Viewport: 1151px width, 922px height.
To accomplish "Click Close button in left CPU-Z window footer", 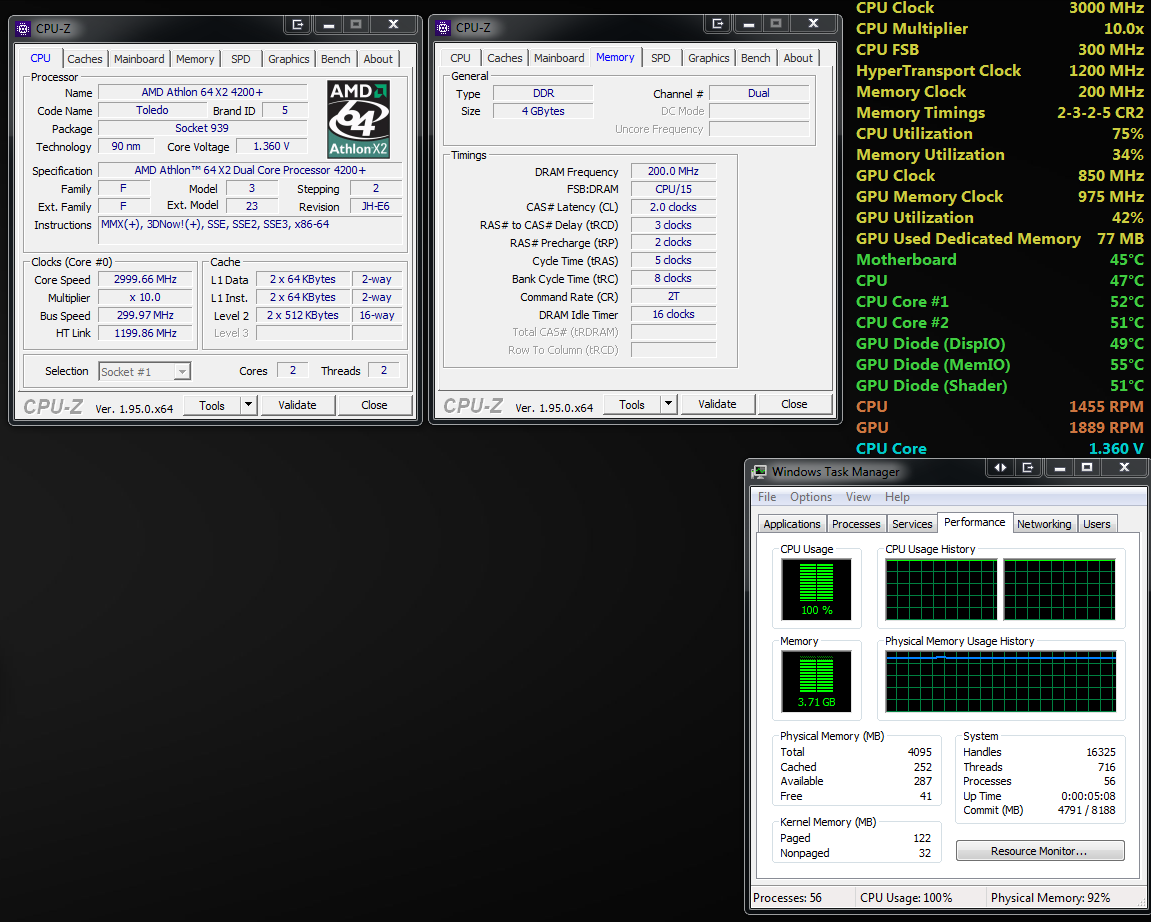I will 374,405.
